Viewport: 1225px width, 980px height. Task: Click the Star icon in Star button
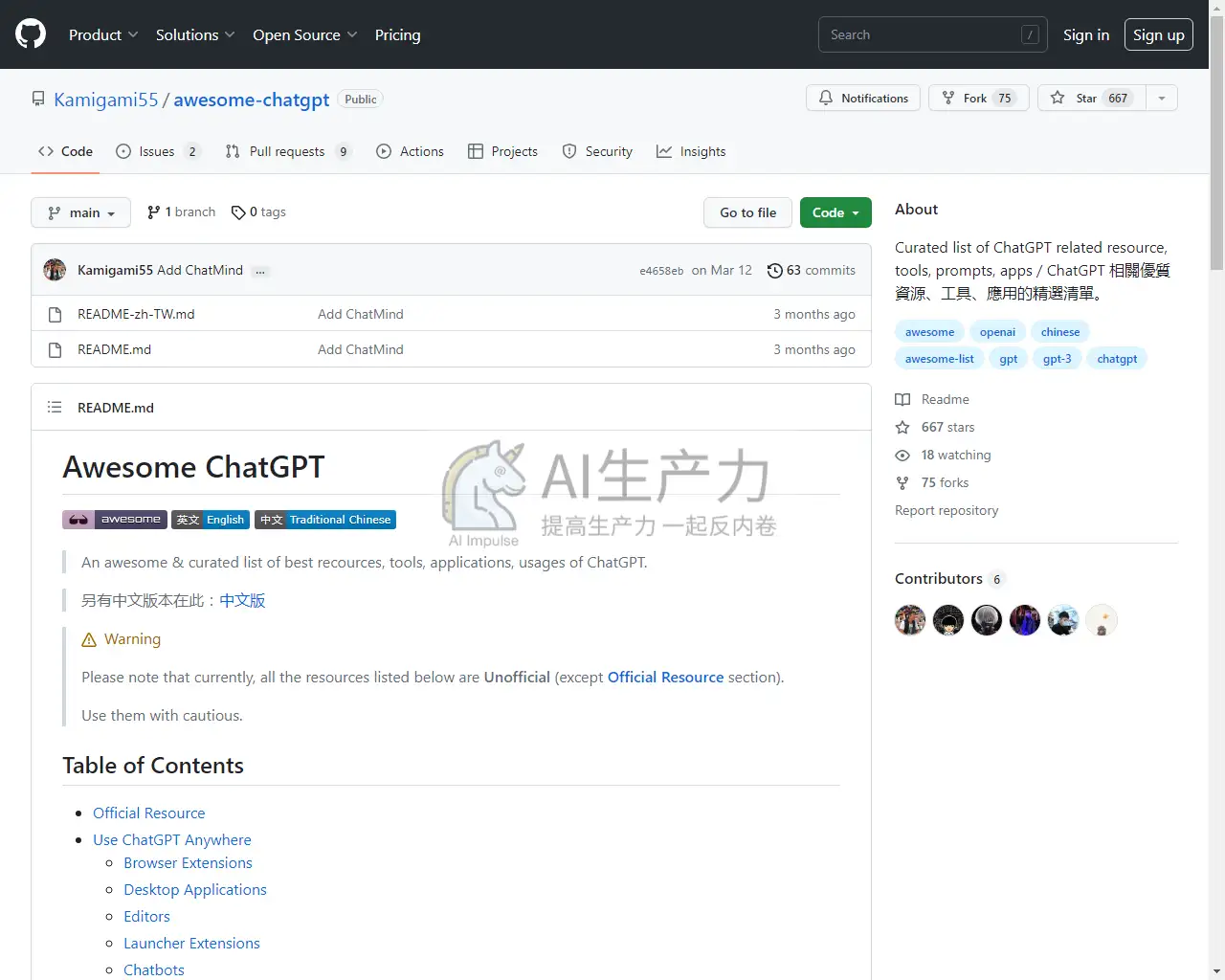1058,98
